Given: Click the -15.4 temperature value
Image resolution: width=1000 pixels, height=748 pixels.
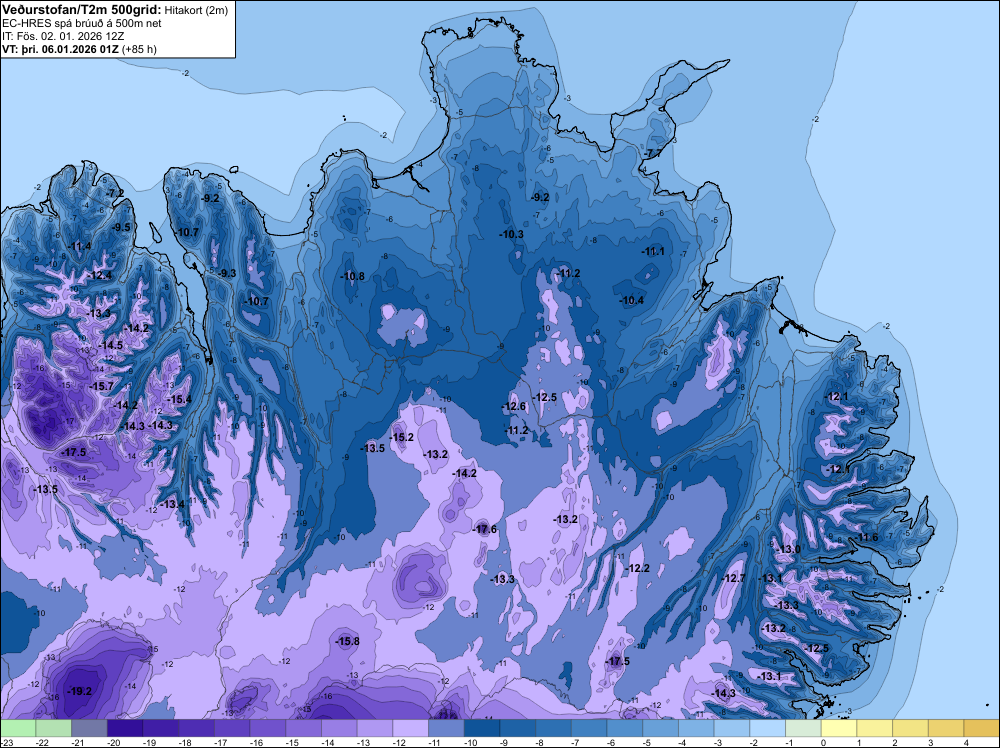Looking at the screenshot, I should pos(180,400).
